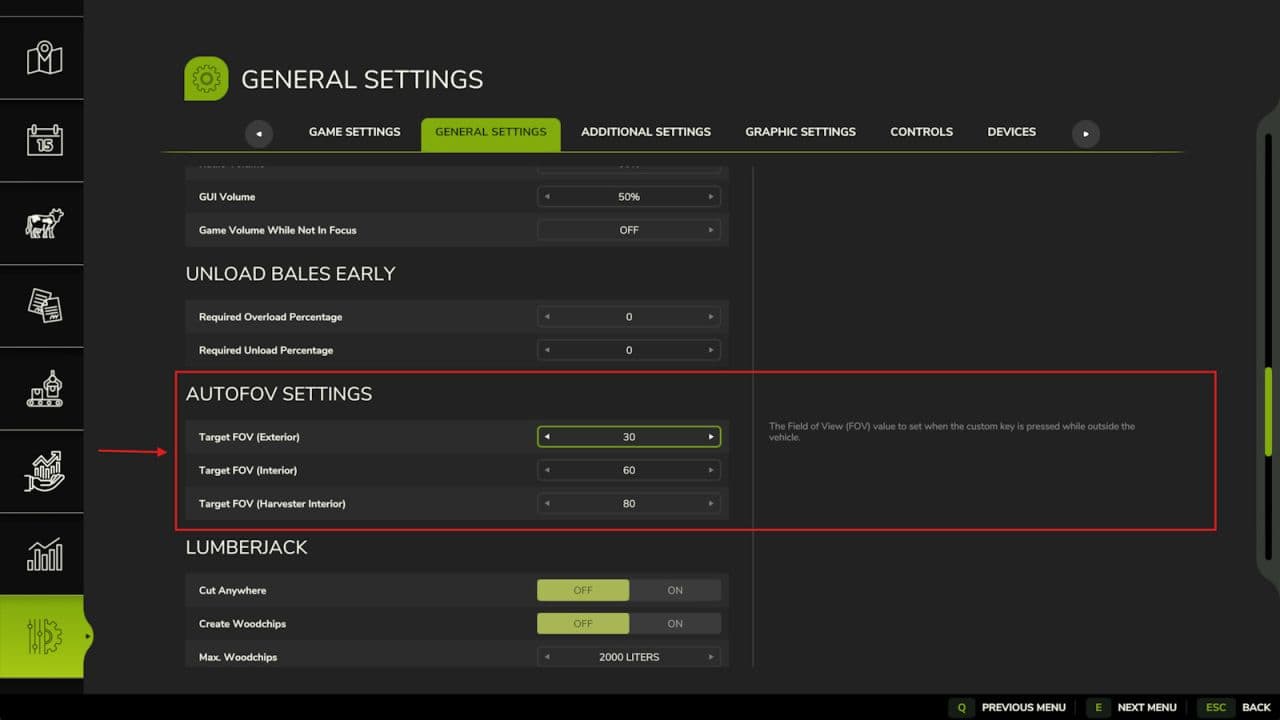Open the calendar sidebar icon
Viewport: 1280px width, 720px height.
point(44,140)
